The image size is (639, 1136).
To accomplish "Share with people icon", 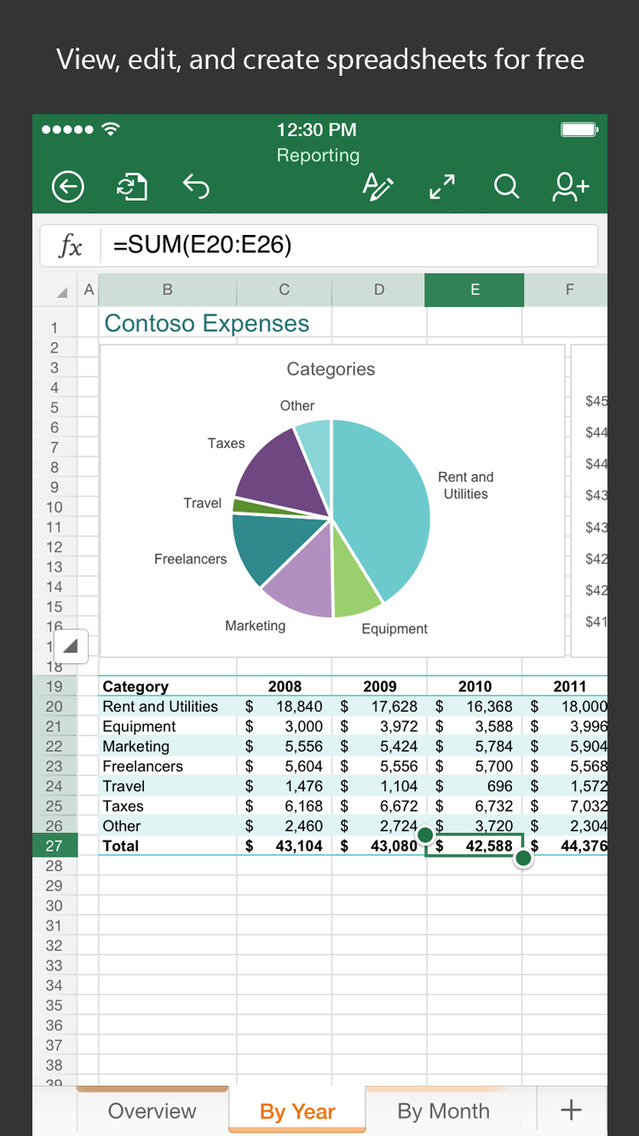I will point(570,187).
